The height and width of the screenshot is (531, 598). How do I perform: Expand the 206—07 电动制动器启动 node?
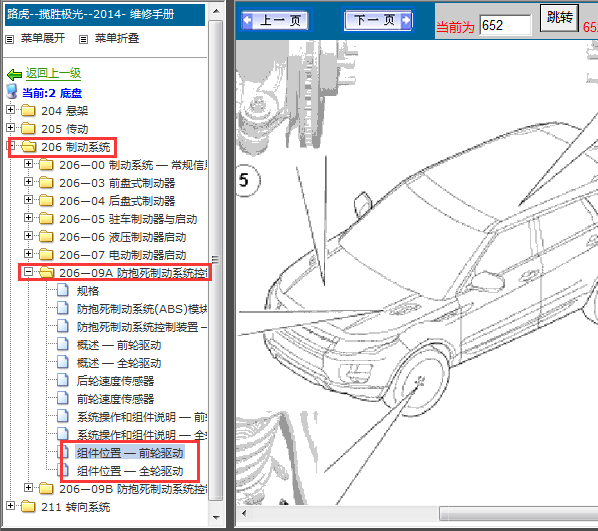click(28, 253)
